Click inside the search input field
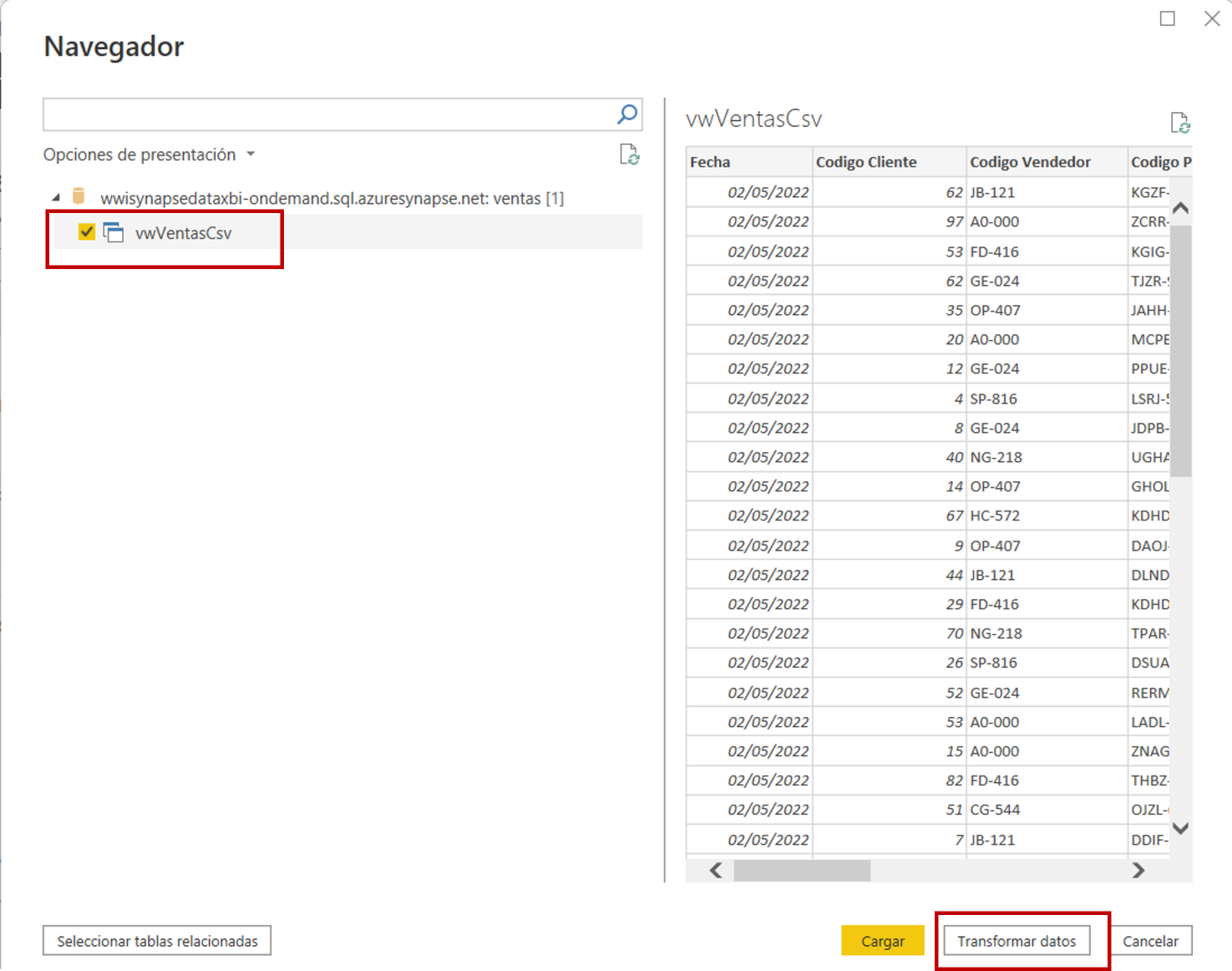 334,114
